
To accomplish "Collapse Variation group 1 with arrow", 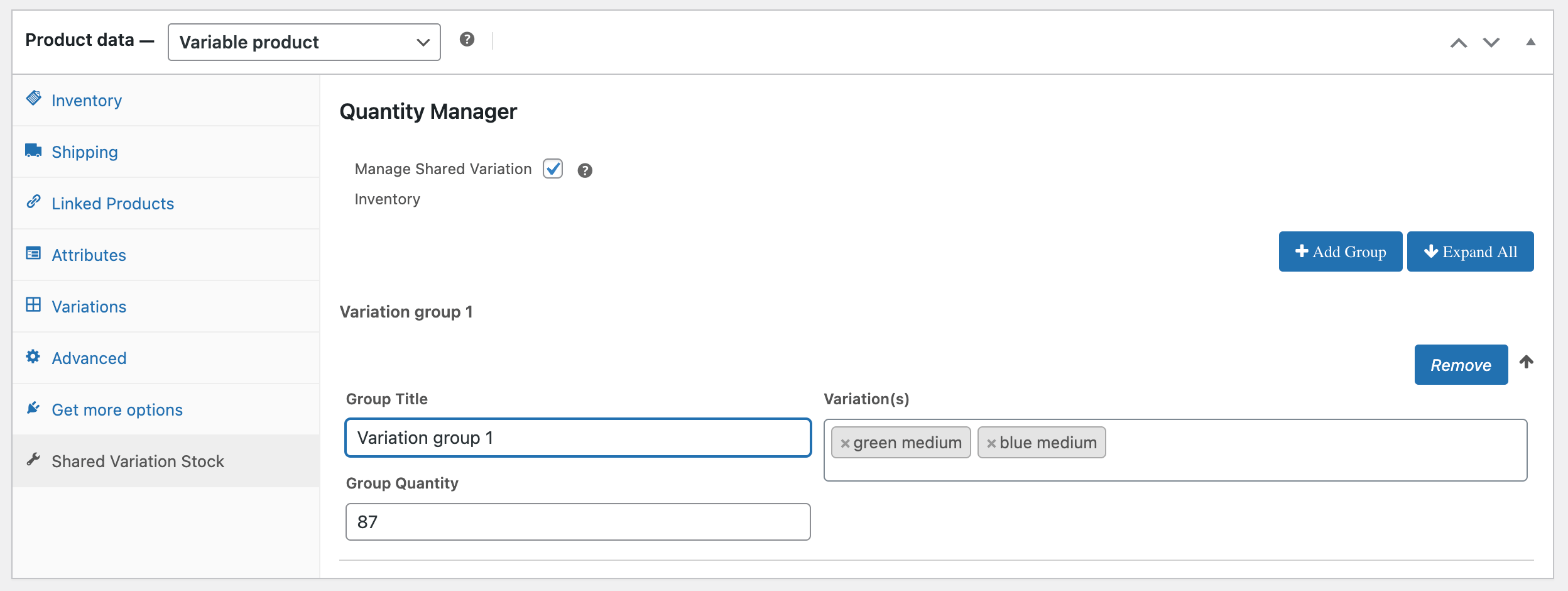I will [x=1527, y=362].
